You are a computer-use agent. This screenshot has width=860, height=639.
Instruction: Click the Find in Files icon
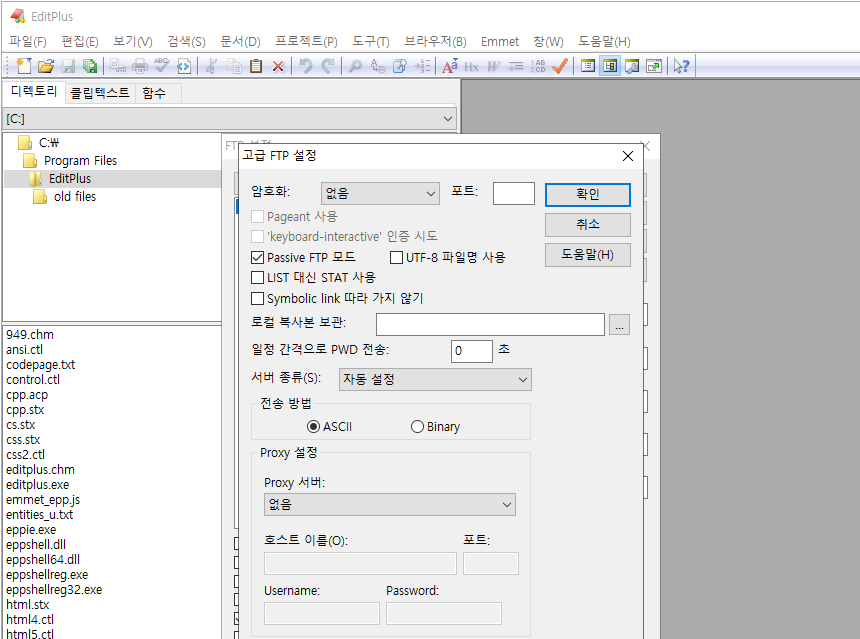(400, 66)
